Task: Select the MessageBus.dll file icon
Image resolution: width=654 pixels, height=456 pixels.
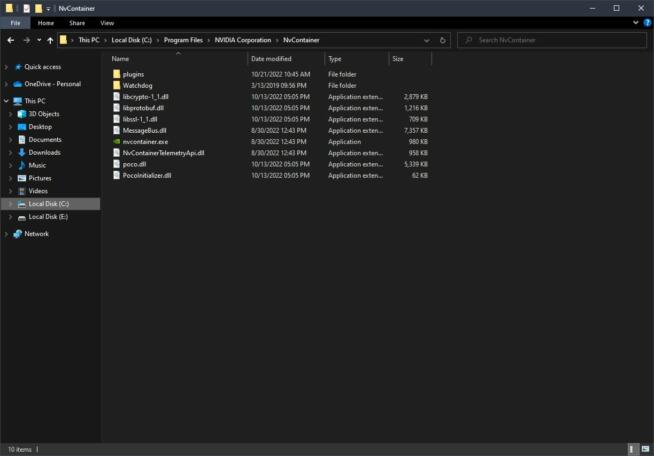Action: click(x=116, y=130)
